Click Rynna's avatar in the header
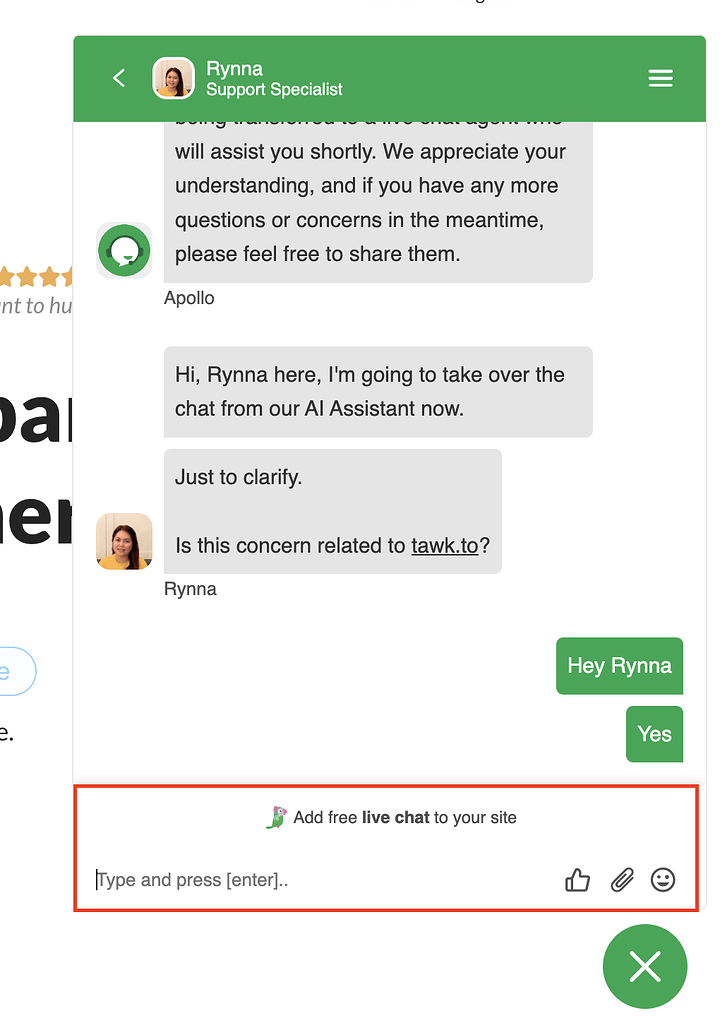Viewport: 720px width, 1023px height. [x=173, y=78]
